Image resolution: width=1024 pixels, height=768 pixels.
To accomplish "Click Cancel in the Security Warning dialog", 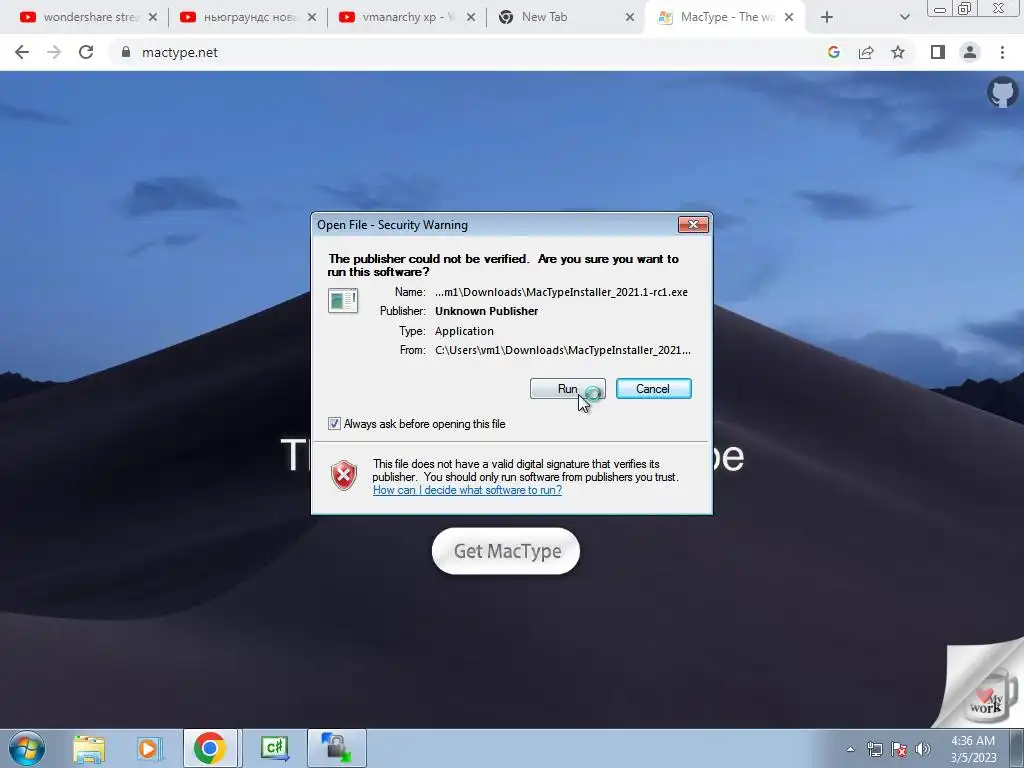I will [653, 389].
